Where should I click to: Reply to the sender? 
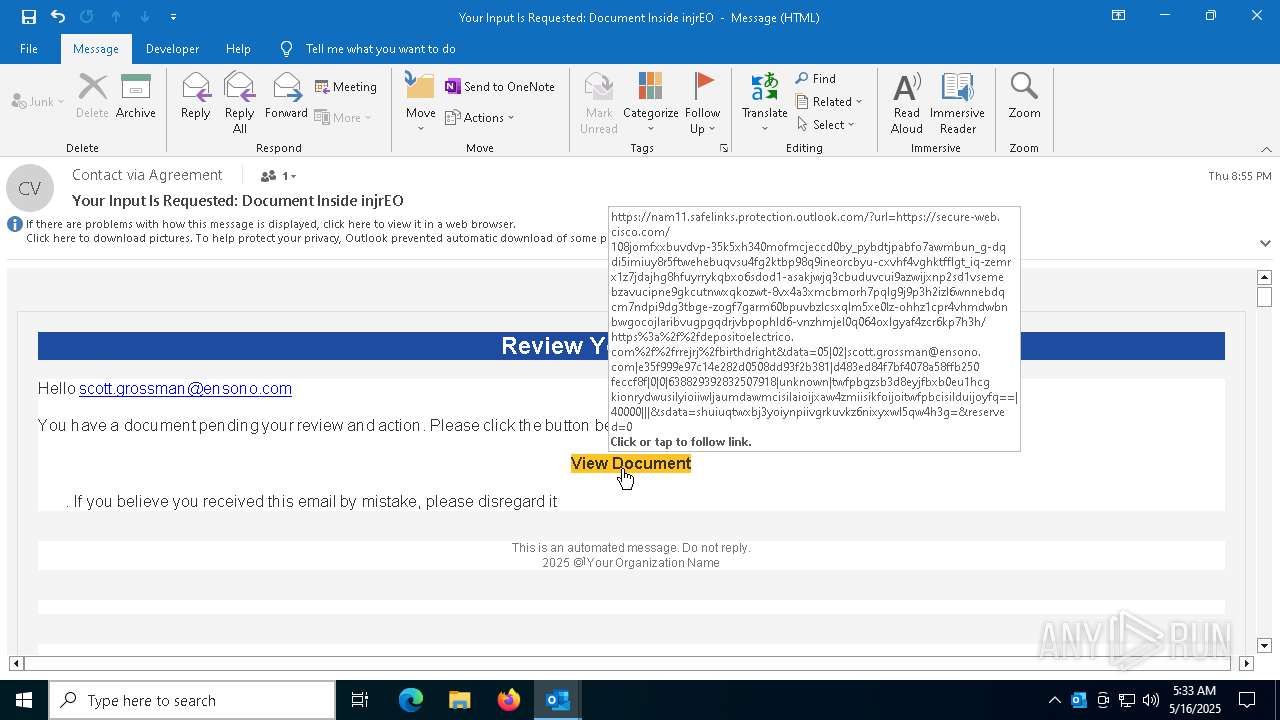(195, 96)
